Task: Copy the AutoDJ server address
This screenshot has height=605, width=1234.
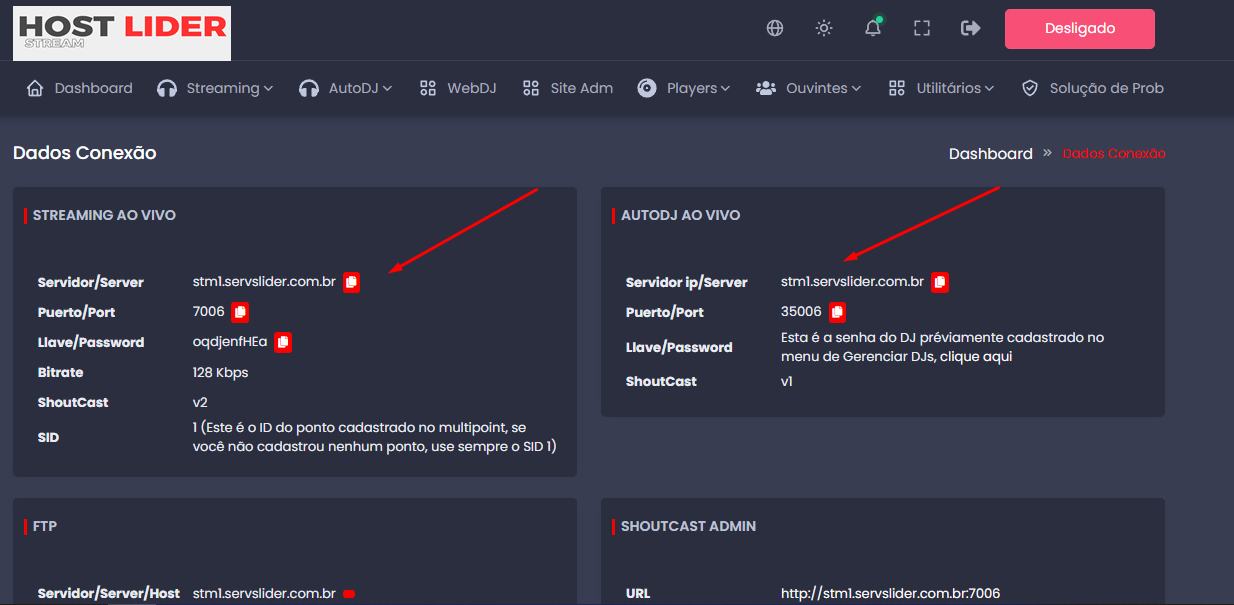Action: [x=940, y=282]
